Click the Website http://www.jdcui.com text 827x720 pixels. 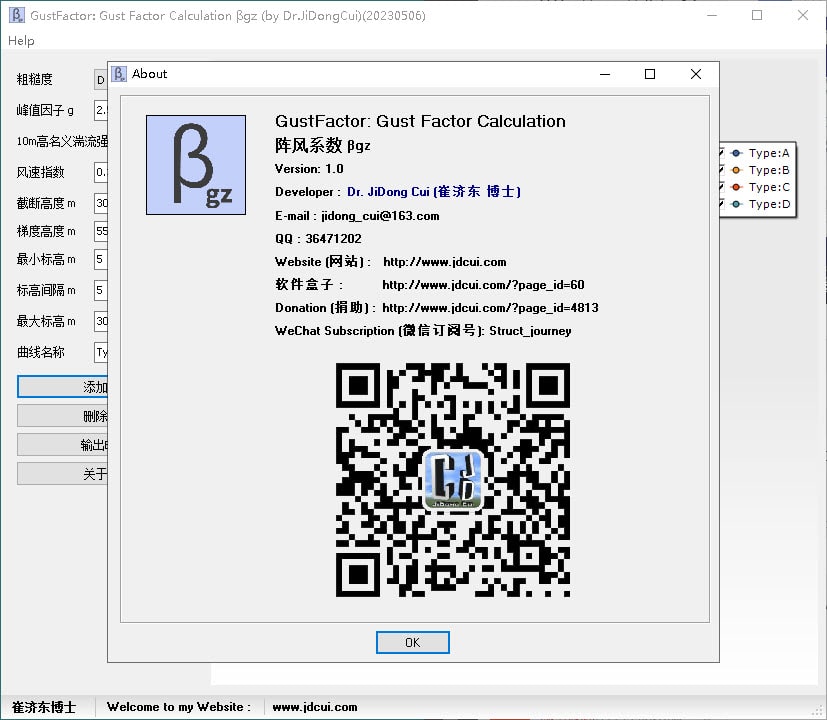[445, 262]
